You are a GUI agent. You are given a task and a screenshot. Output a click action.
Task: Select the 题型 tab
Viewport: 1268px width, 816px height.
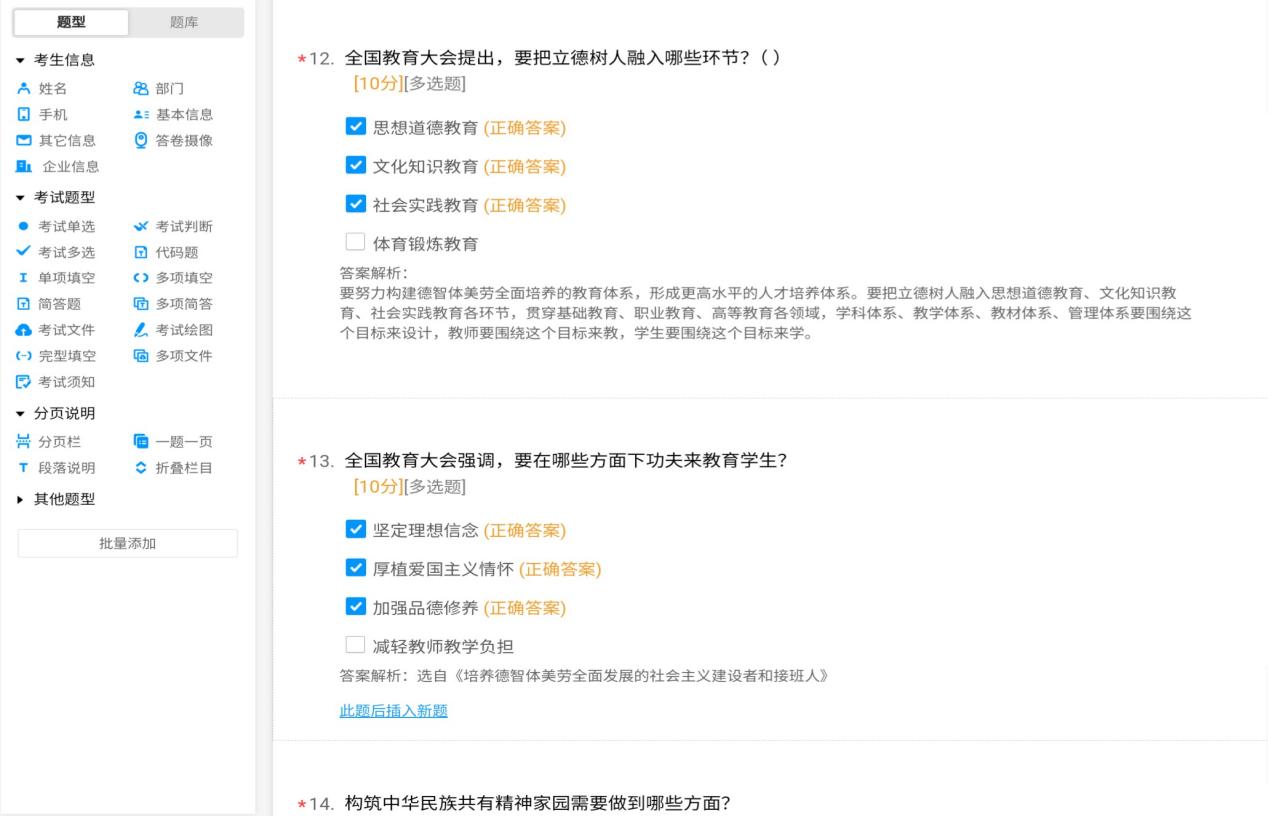pyautogui.click(x=72, y=23)
